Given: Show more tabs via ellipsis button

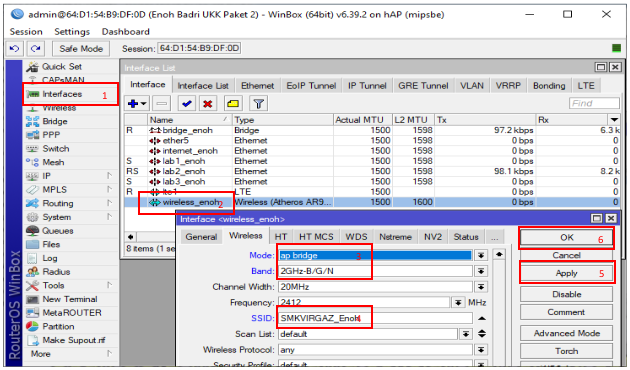Looking at the screenshot, I should coord(494,237).
